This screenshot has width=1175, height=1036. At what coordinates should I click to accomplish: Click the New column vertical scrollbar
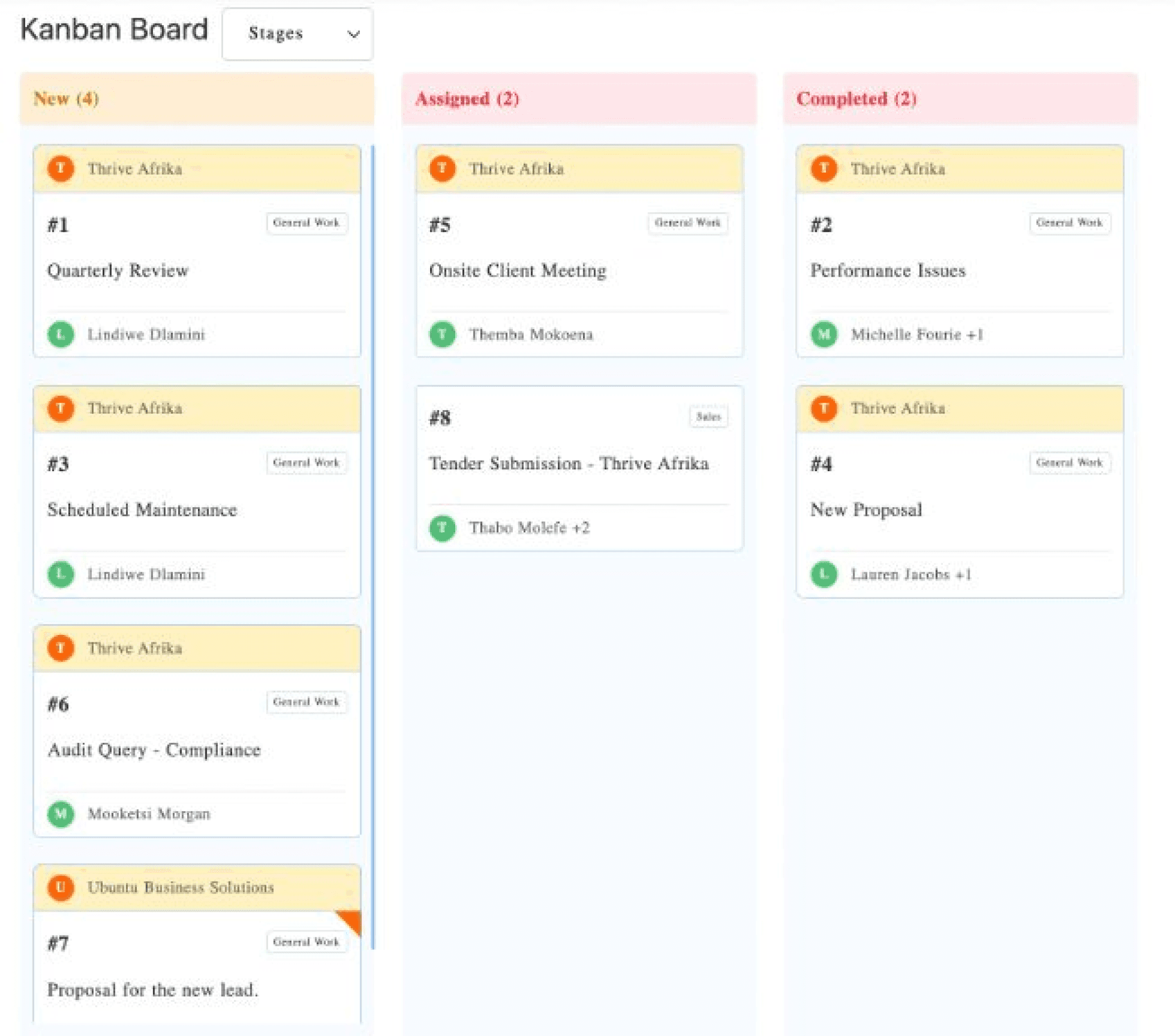coord(372,546)
